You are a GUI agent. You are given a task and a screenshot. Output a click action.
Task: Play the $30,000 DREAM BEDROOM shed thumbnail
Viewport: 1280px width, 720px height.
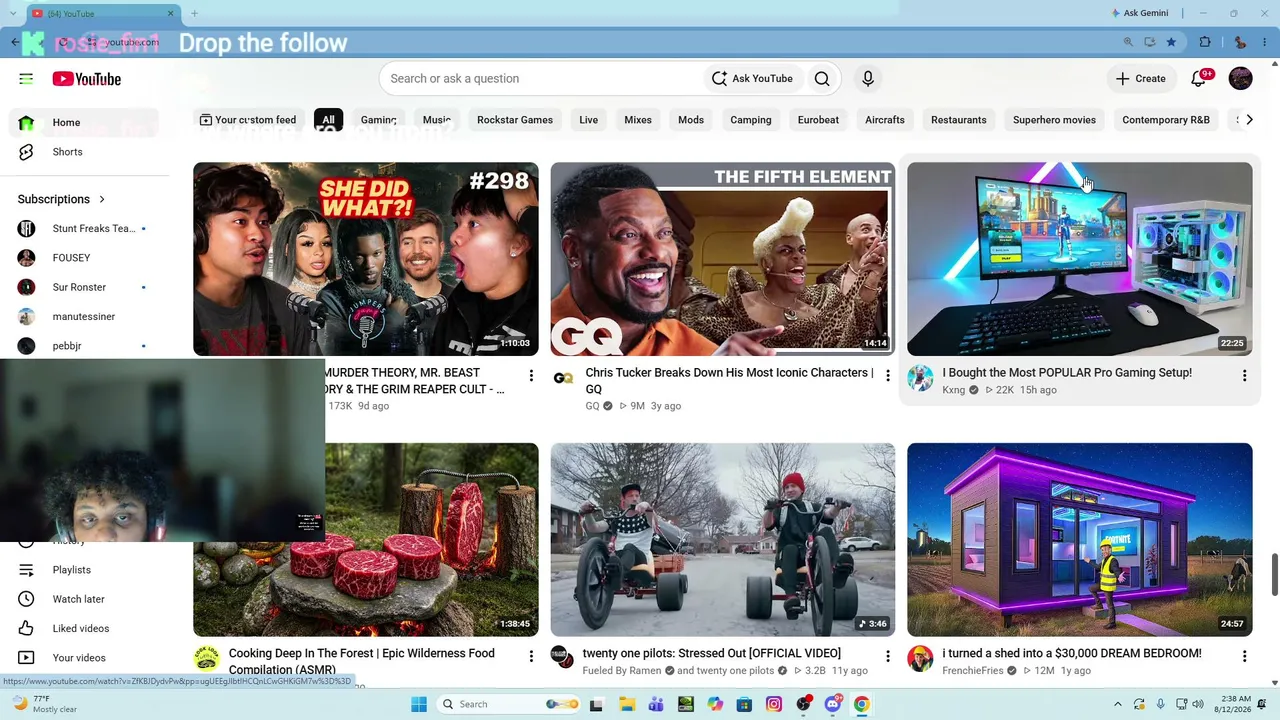tap(1080, 540)
